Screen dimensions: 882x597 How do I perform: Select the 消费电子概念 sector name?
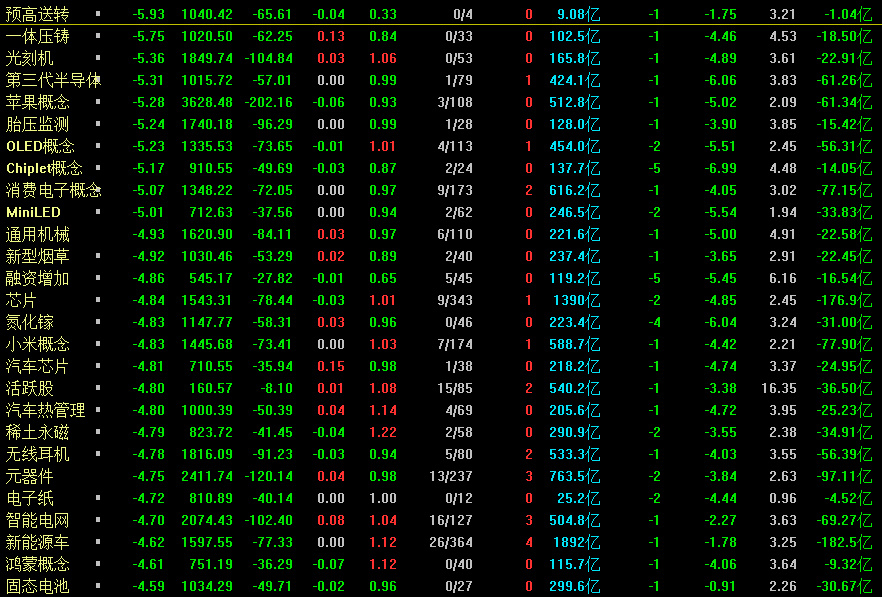pos(52,190)
